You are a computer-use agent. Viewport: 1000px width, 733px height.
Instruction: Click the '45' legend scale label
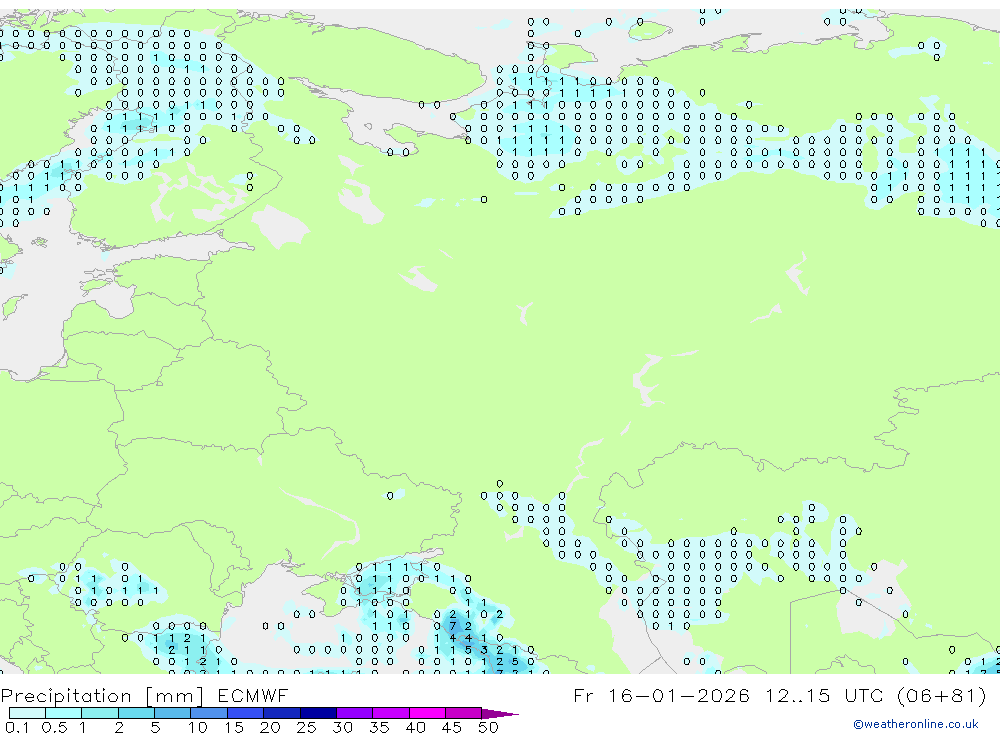pyautogui.click(x=452, y=727)
